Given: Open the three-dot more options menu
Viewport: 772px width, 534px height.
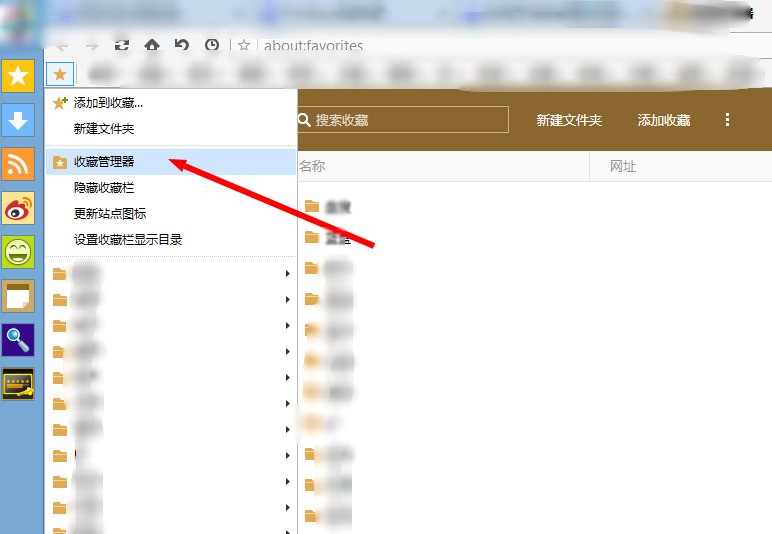Looking at the screenshot, I should pos(727,120).
